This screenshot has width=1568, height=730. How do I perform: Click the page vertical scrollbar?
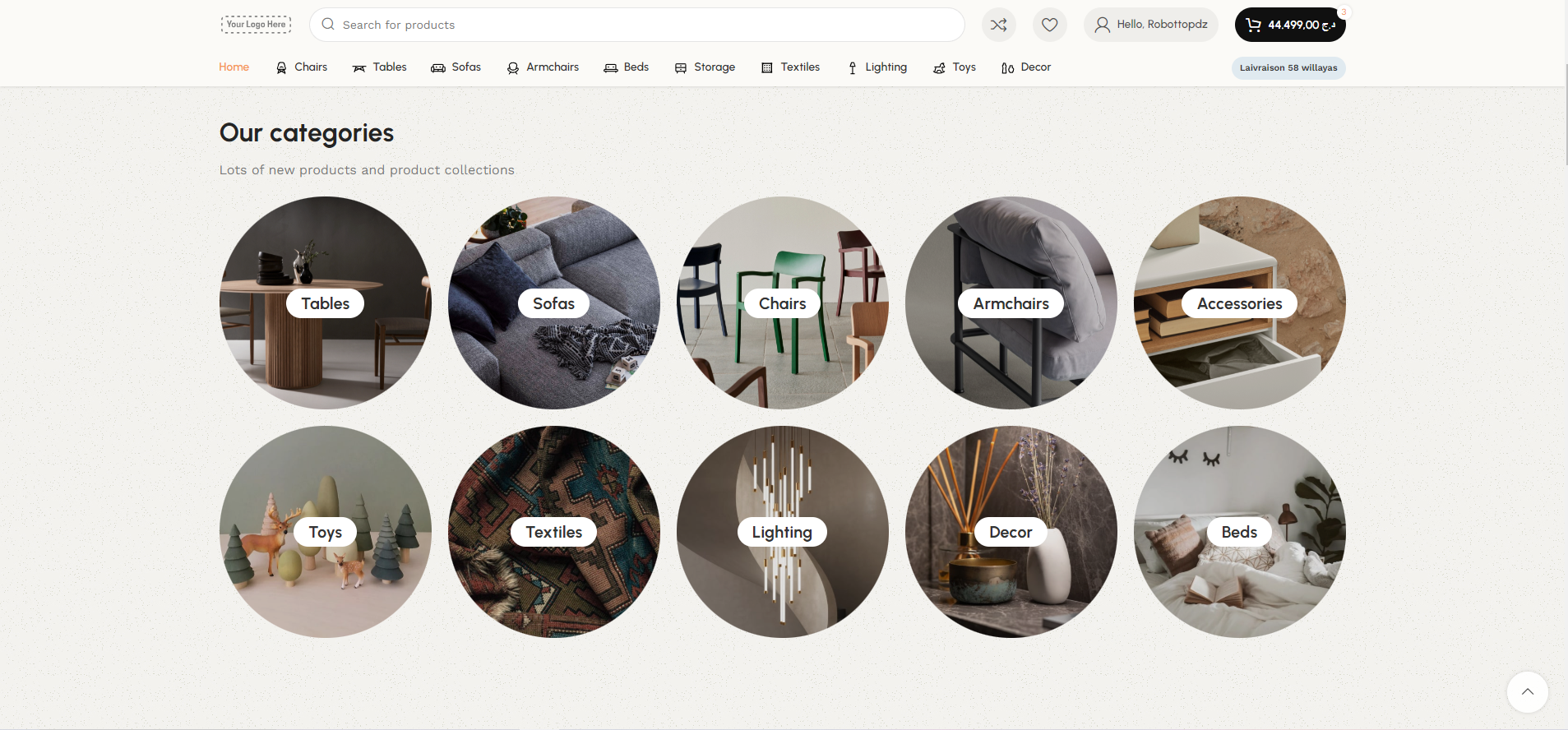[1565, 115]
